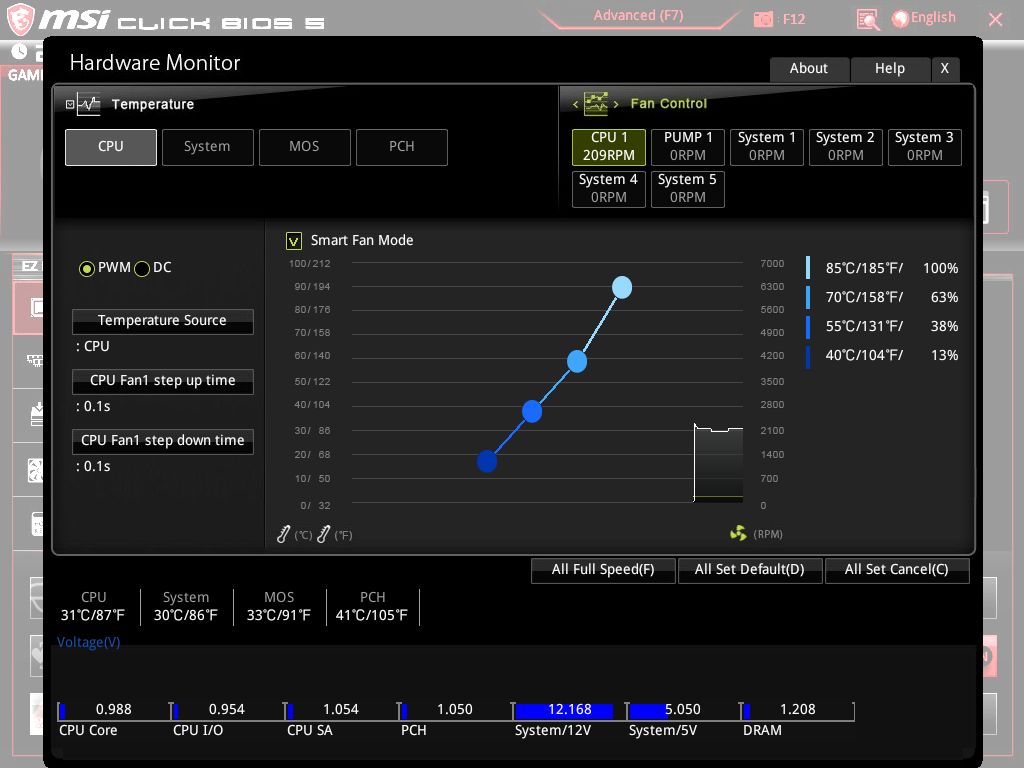The width and height of the screenshot is (1024, 768).
Task: Switch to the MOS temperature tab
Action: (304, 147)
